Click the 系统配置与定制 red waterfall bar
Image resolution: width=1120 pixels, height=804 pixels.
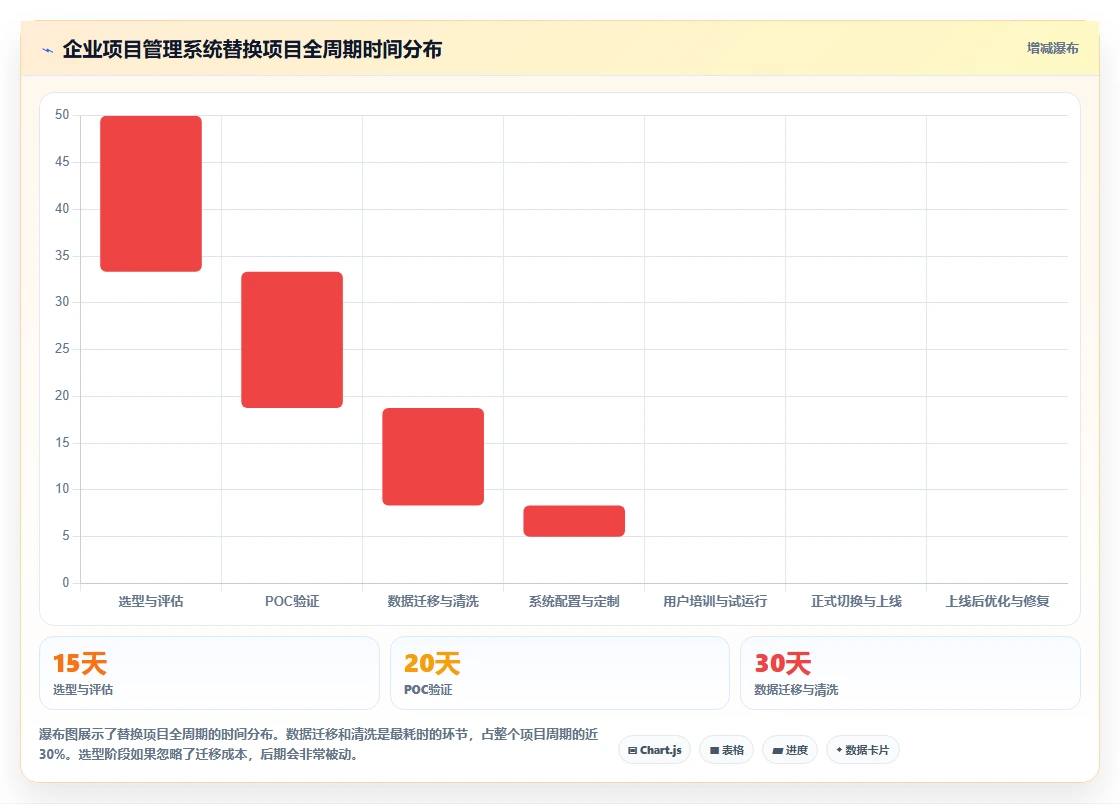point(574,521)
